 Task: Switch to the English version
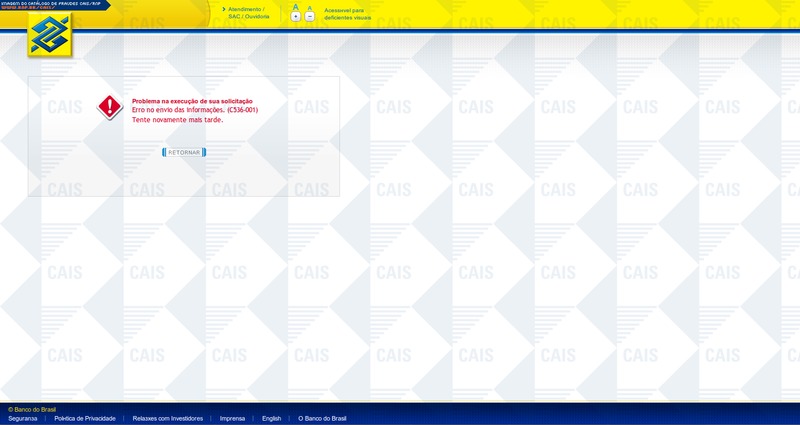coord(271,418)
